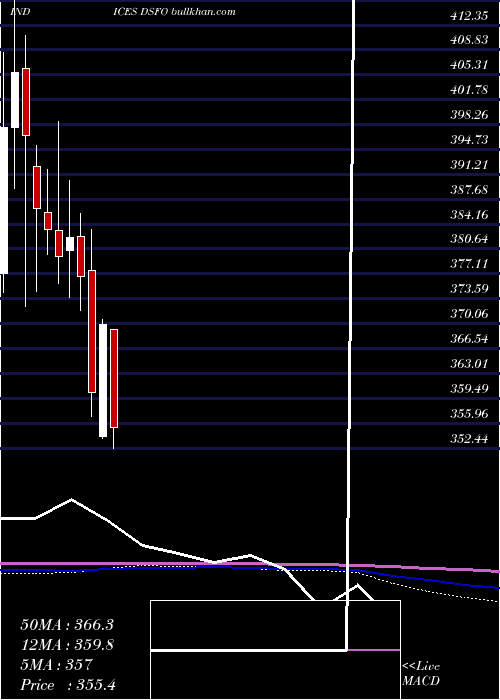Click the 359.49 price axis label
The width and height of the screenshot is (500, 700).
pyautogui.click(x=468, y=389)
